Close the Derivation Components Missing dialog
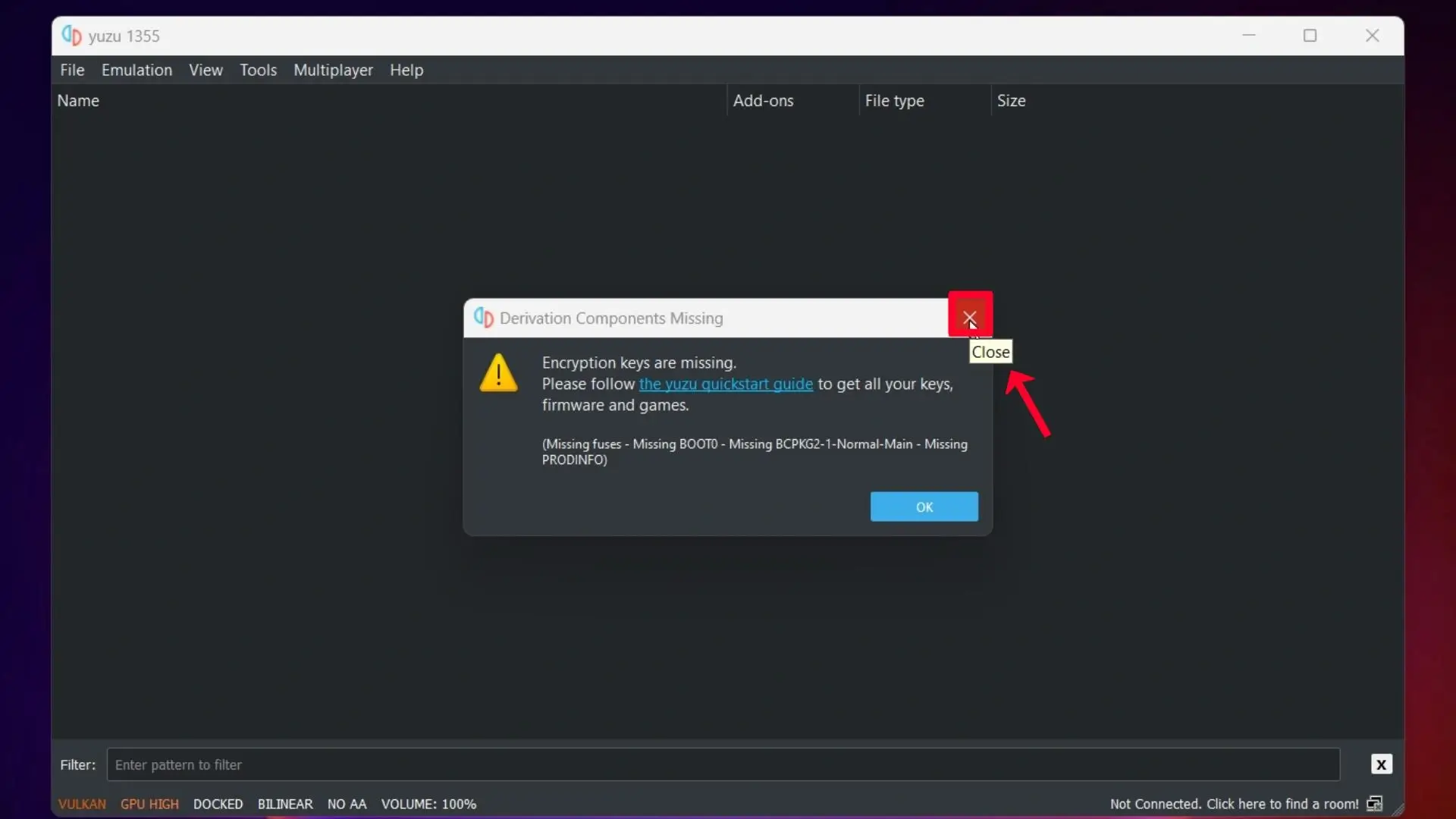 [970, 316]
